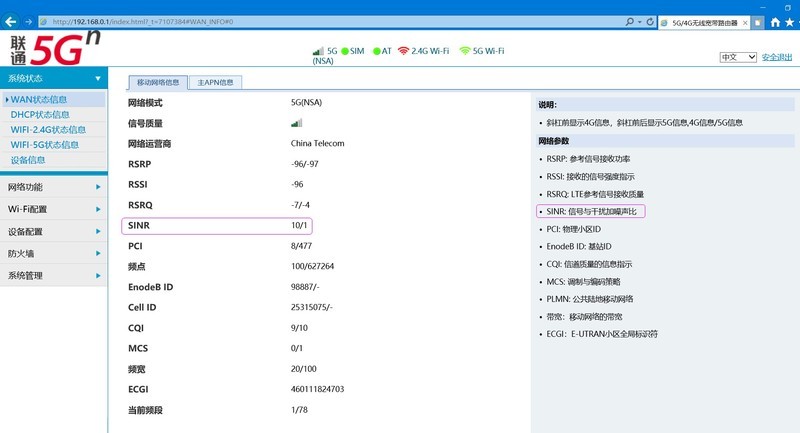Click the 网络模式 value 5G(NSA)

tap(306, 103)
